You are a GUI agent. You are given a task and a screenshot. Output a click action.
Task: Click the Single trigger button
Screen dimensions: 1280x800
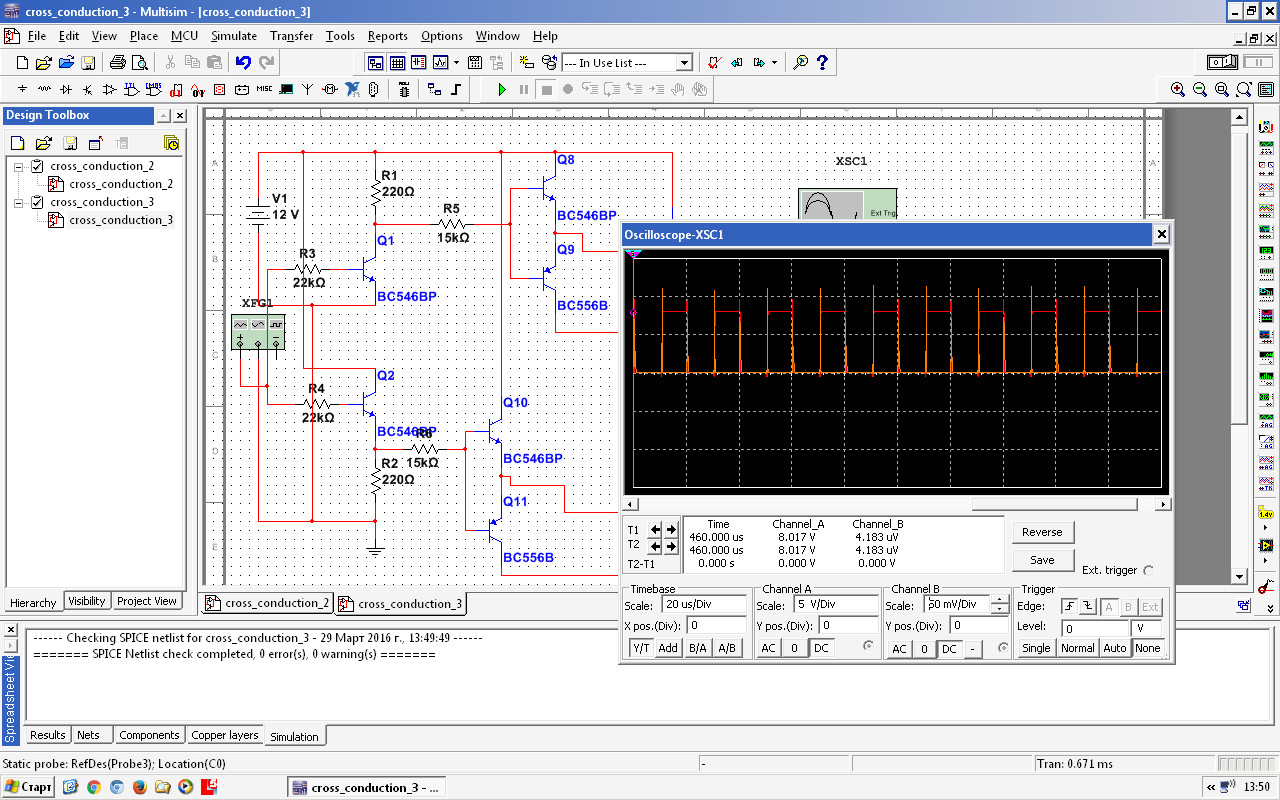click(1036, 648)
